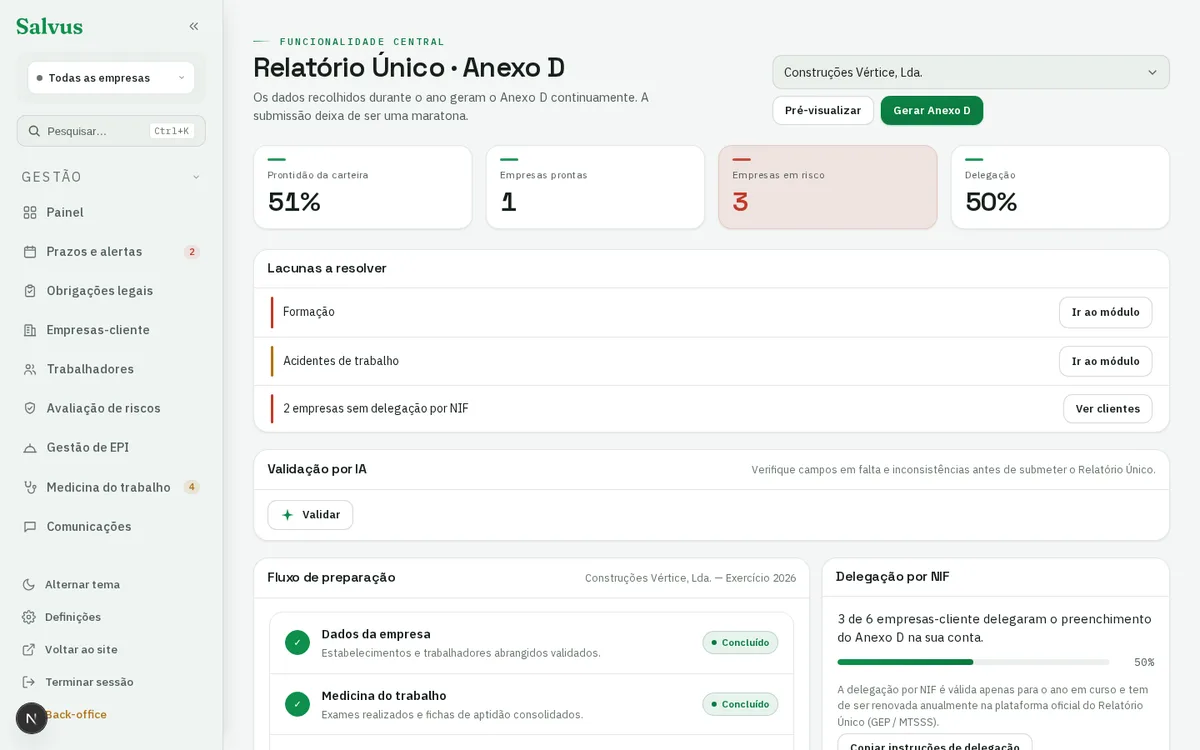This screenshot has width=1200, height=750.
Task: Click the Medicina do trabalho stethoscope icon
Action: [x=30, y=487]
